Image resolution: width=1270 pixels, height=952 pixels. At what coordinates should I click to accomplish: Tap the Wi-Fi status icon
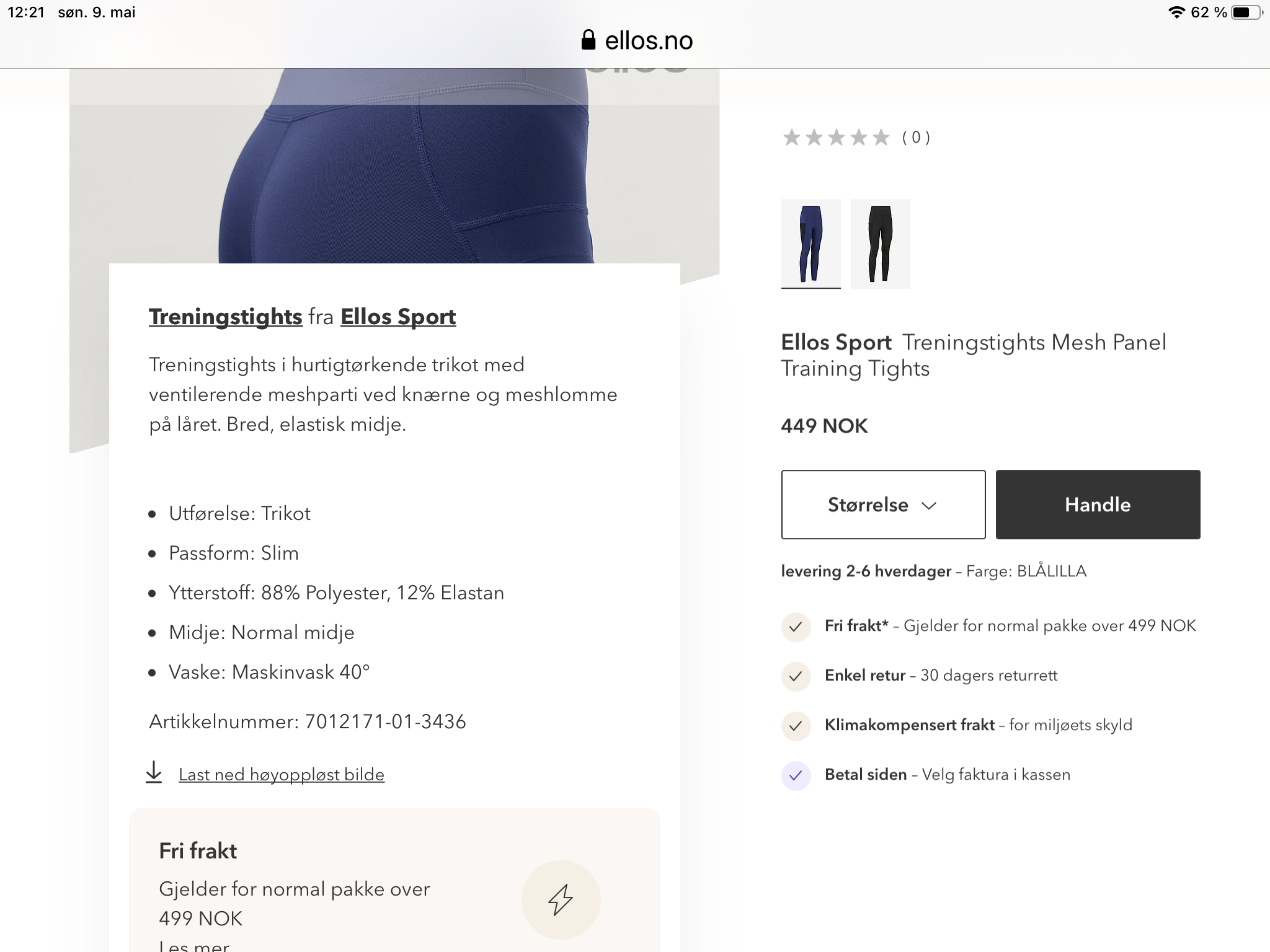(1176, 12)
